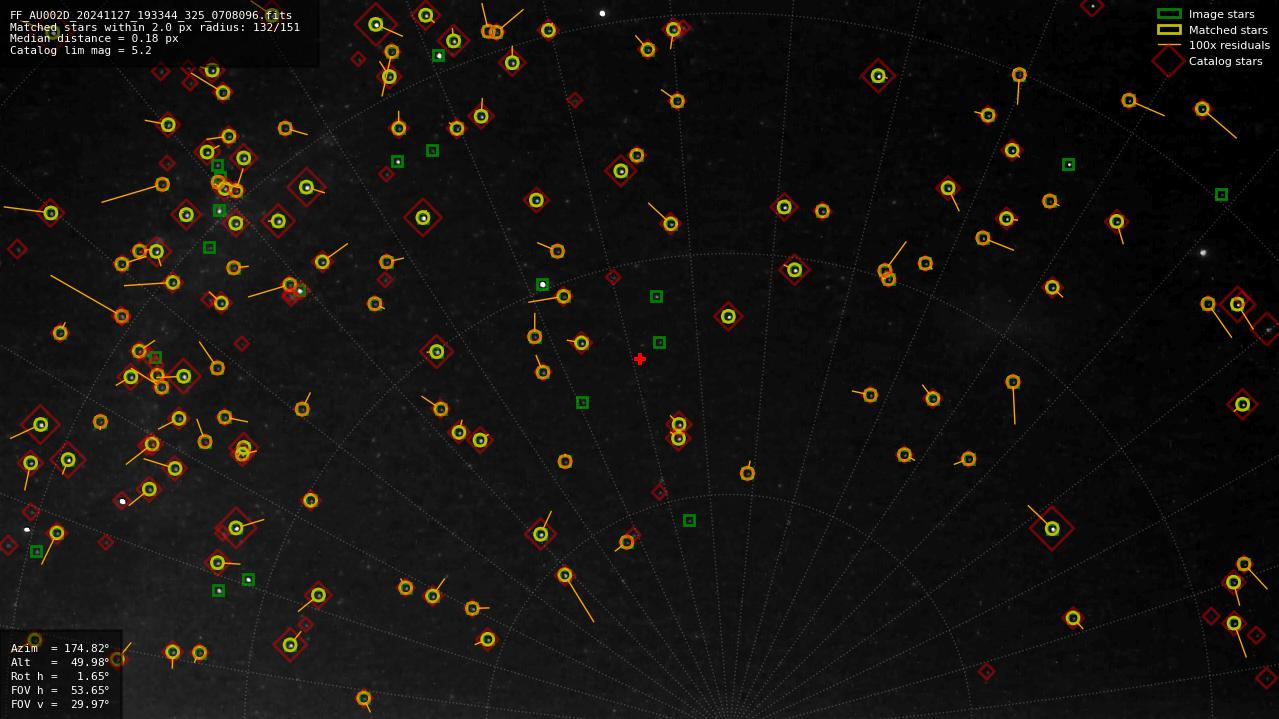Click the yellow Matched stars legend square
This screenshot has width=1279, height=719.
1169,30
